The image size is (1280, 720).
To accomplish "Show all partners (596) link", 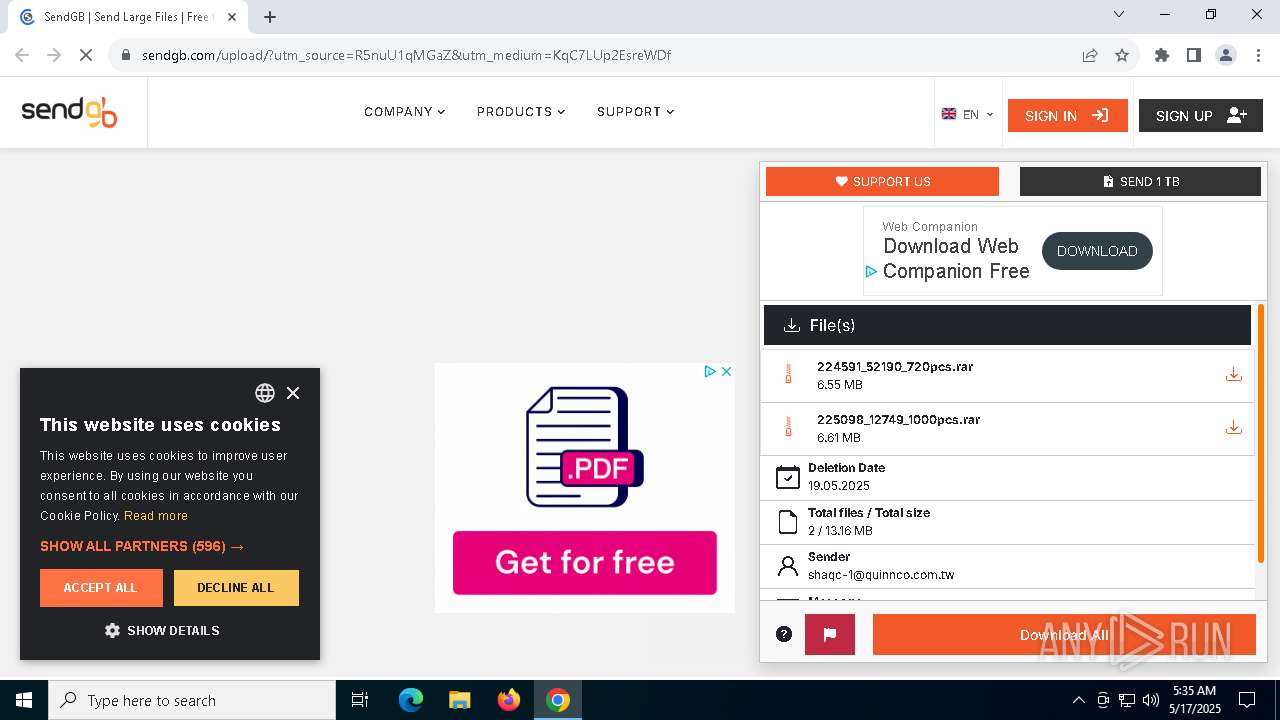I will coord(142,546).
